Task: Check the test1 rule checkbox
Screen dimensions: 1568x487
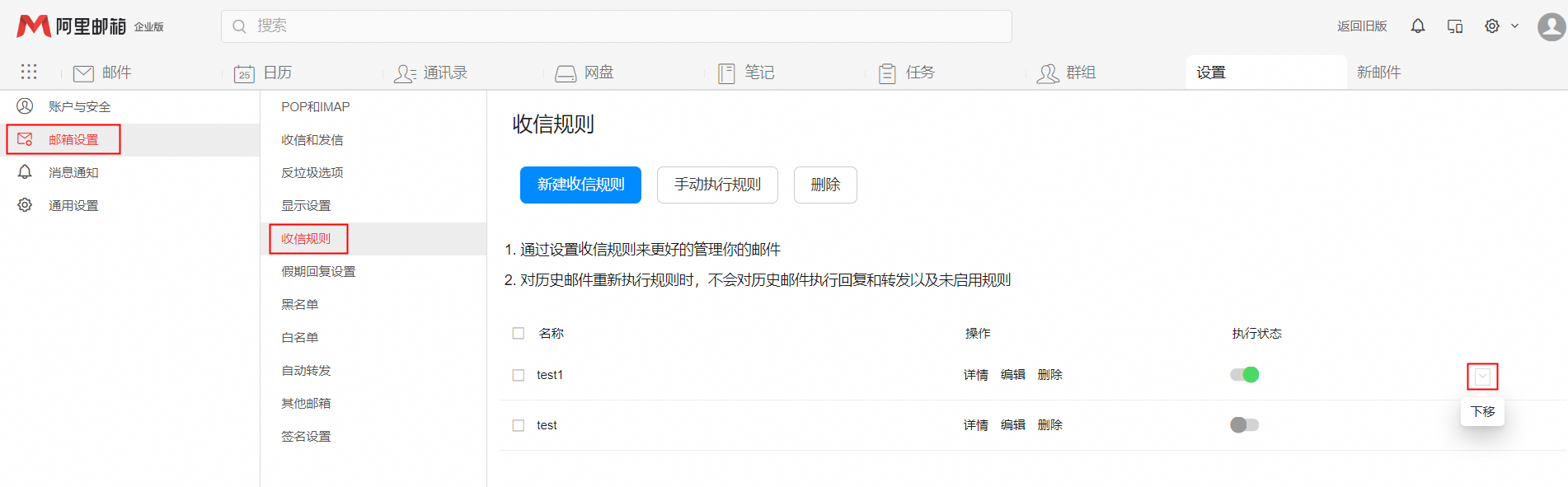Action: tap(519, 375)
